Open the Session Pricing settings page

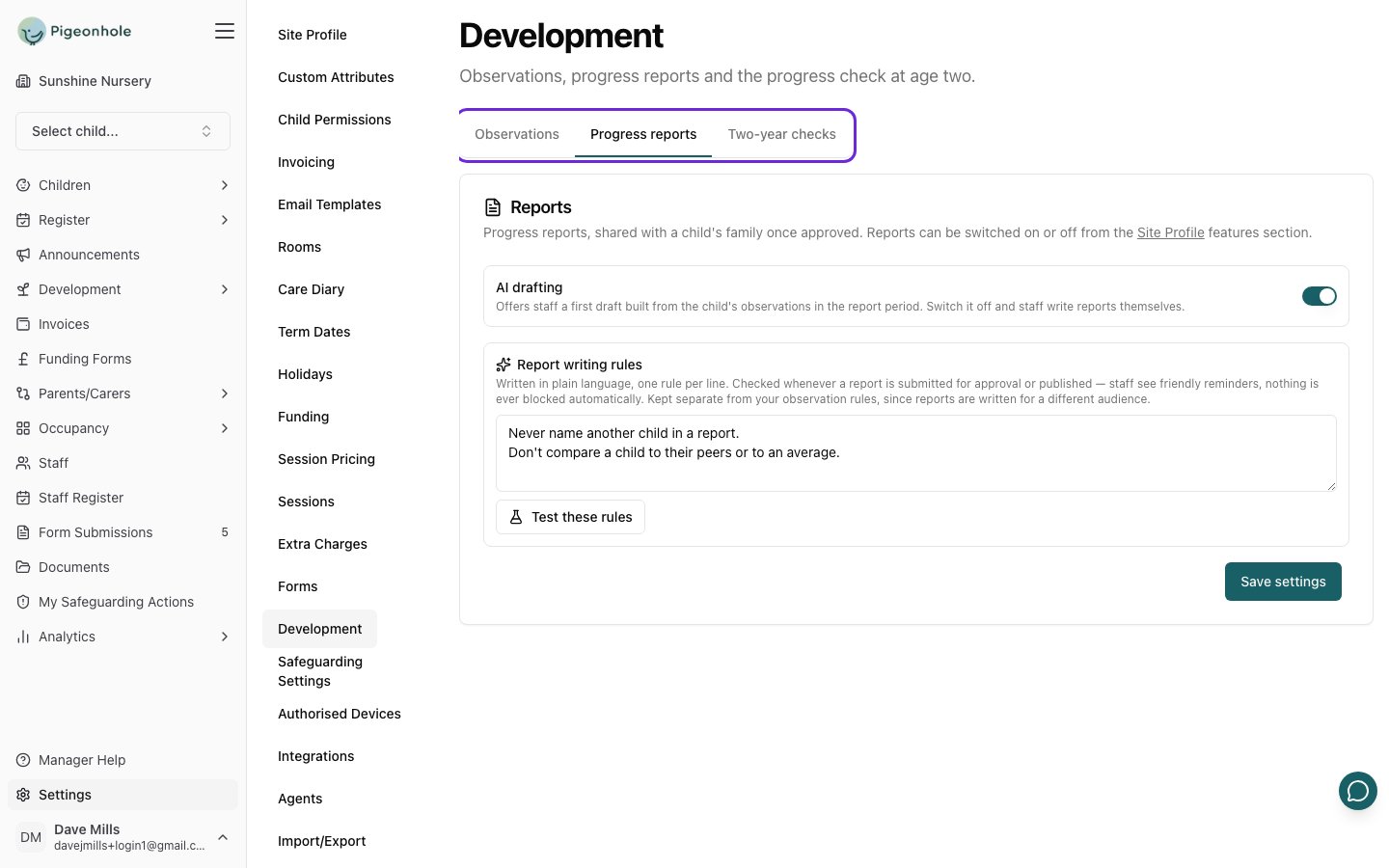326,459
